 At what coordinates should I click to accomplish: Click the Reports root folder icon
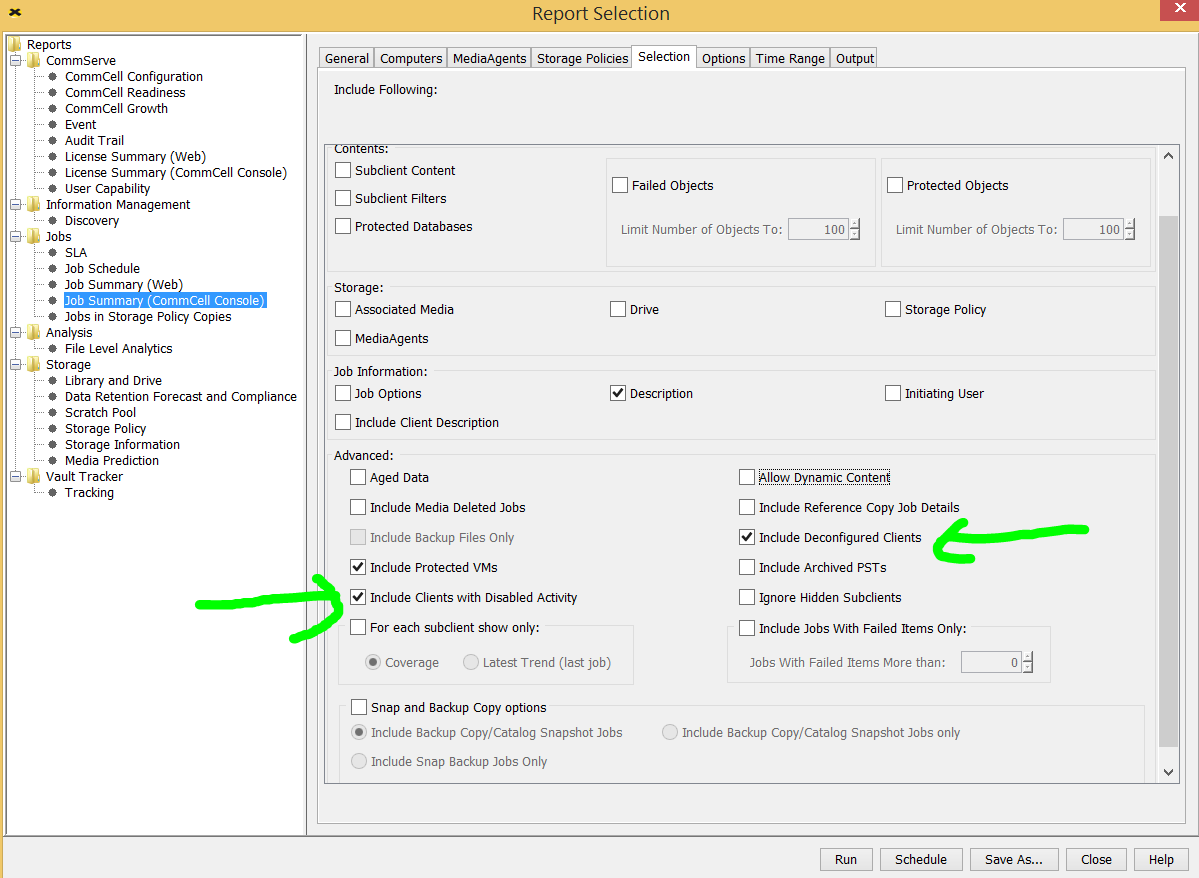pos(15,44)
